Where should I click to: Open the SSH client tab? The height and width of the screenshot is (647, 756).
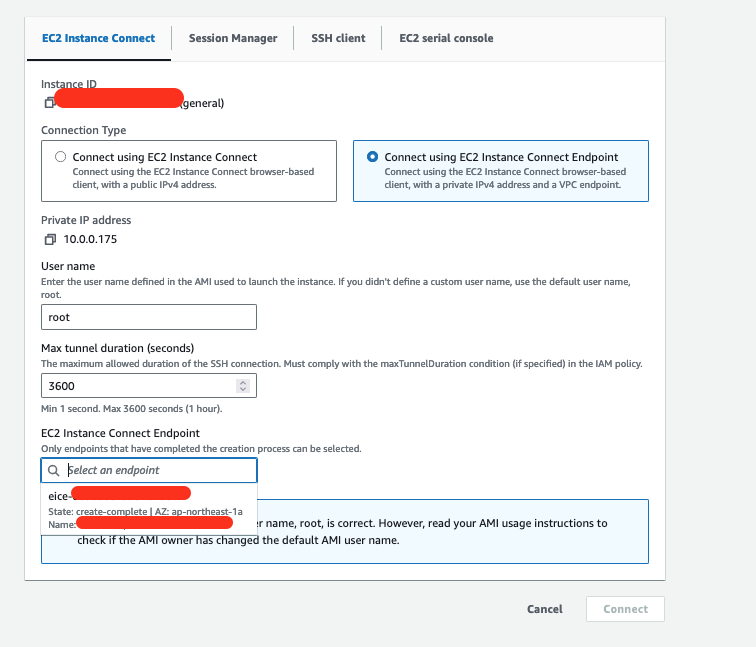click(x=338, y=39)
